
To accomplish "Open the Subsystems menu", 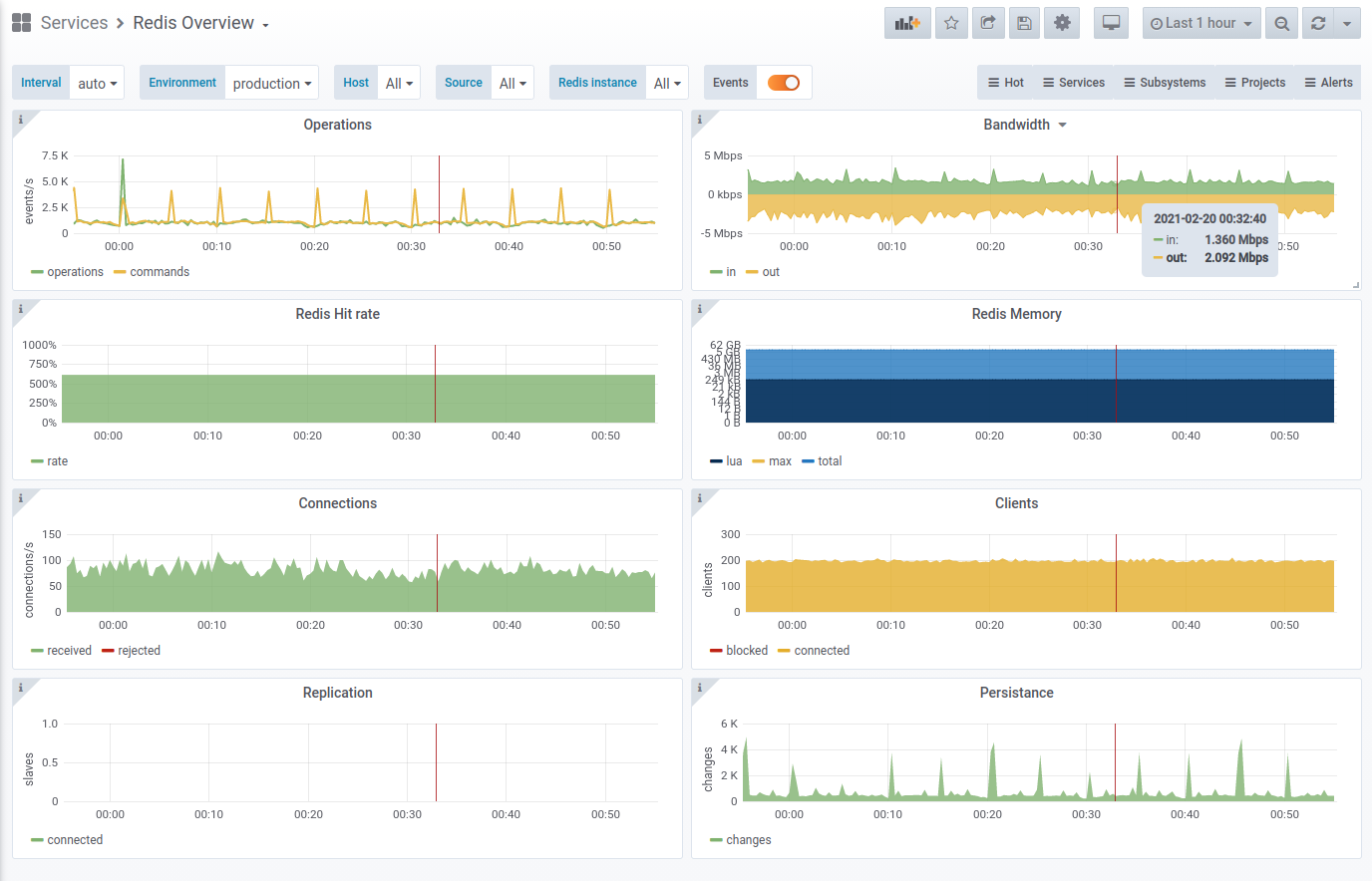I will pos(1165,83).
